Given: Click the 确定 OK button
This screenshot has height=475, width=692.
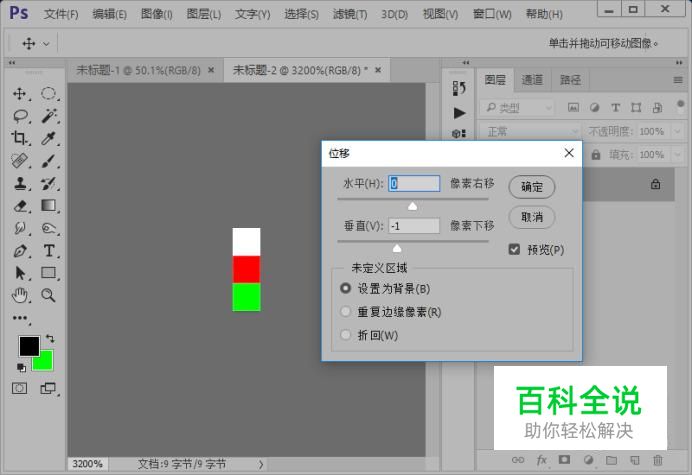Looking at the screenshot, I should tap(532, 187).
